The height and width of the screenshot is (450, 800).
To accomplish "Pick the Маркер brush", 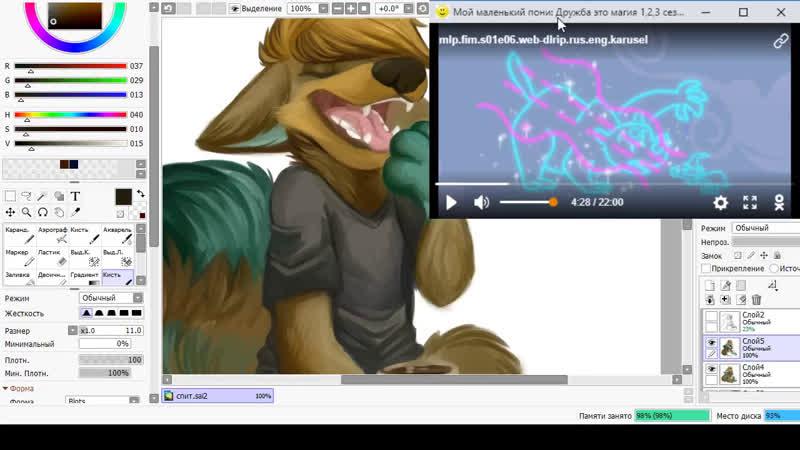I will 19,258.
